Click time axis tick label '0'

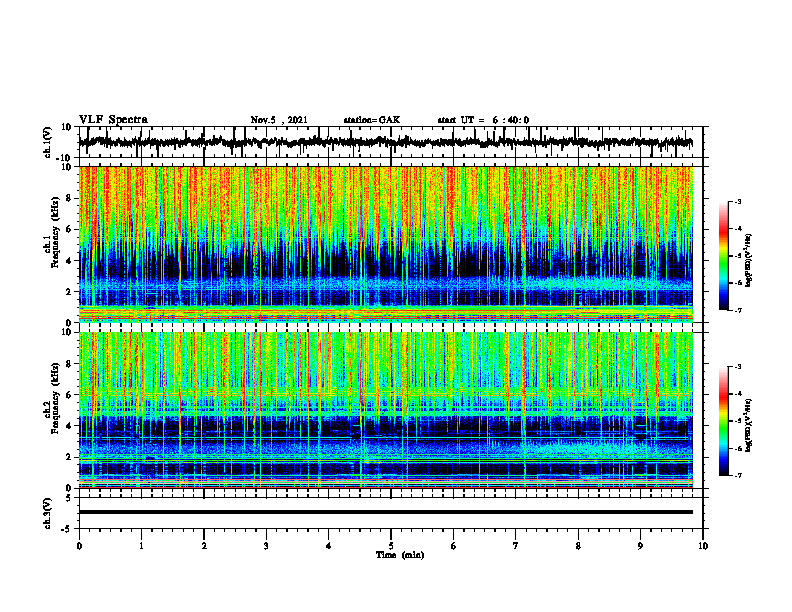[x=79, y=546]
